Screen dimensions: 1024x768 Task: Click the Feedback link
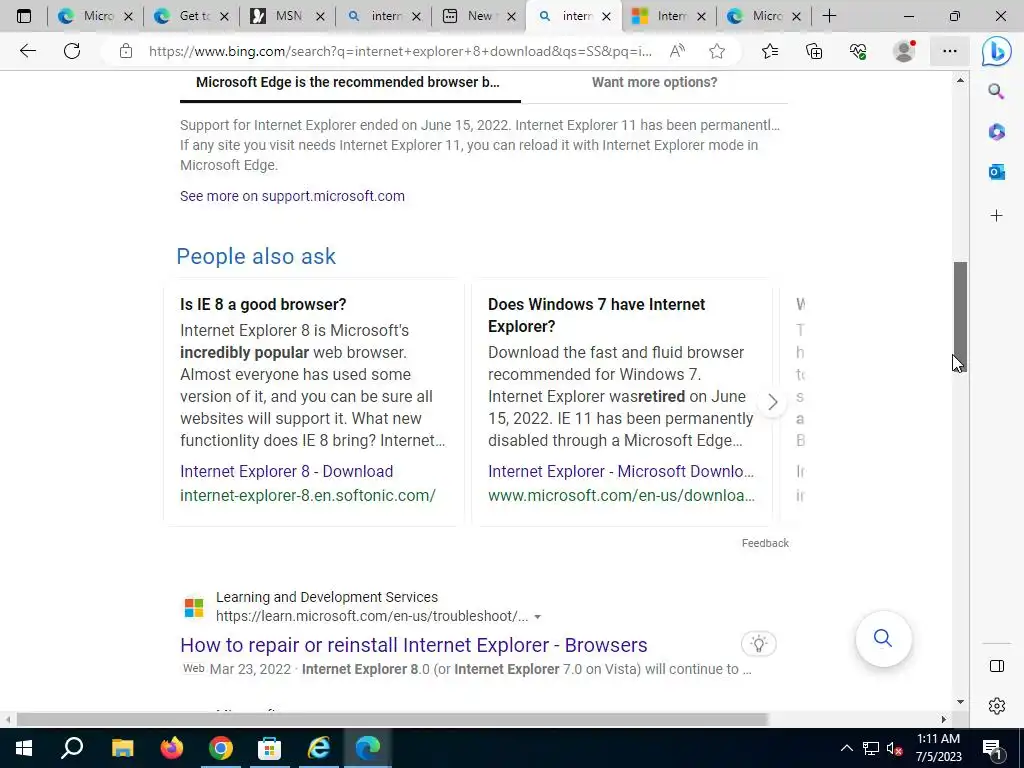point(765,543)
